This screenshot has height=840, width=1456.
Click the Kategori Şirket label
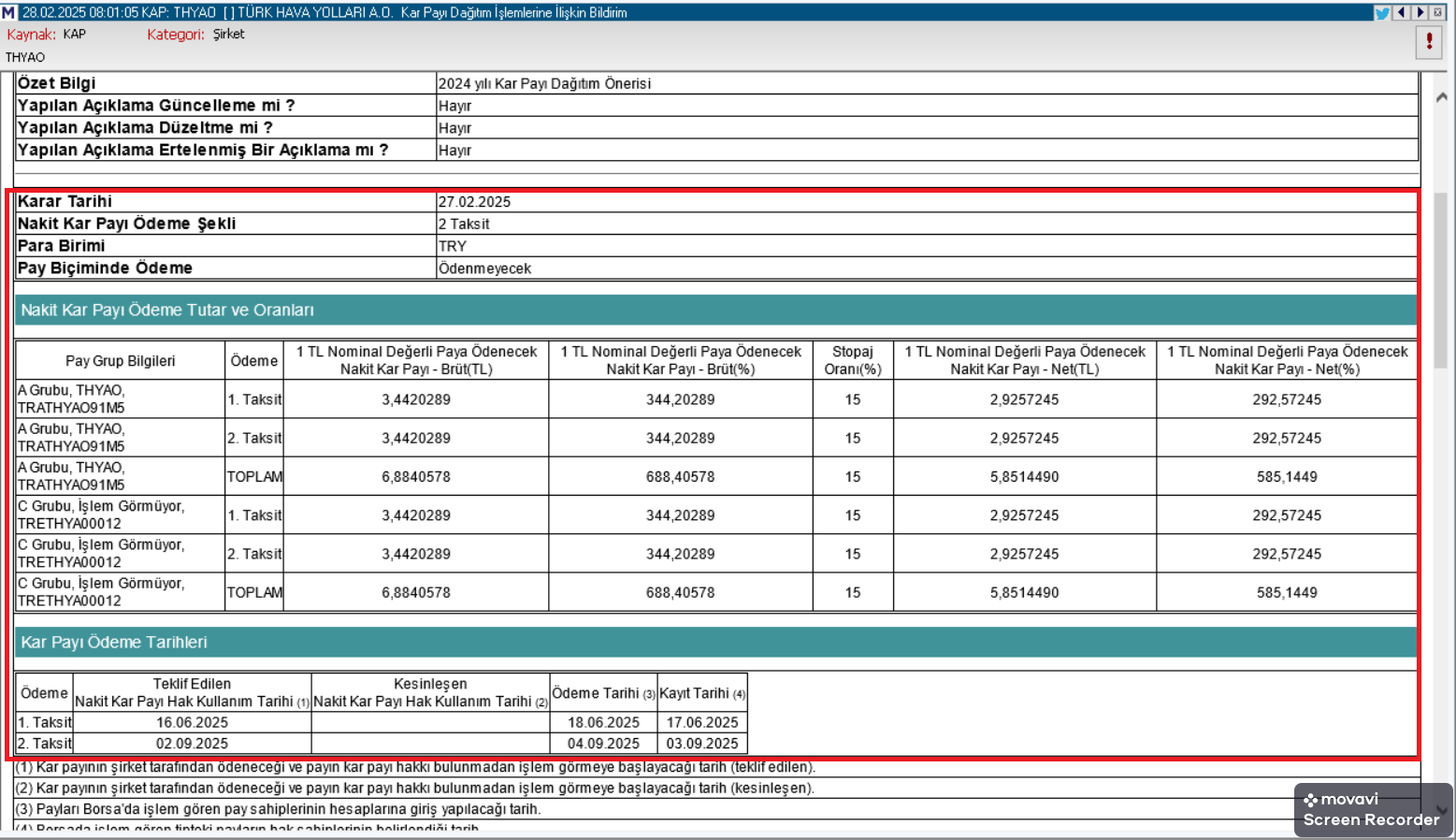click(195, 35)
